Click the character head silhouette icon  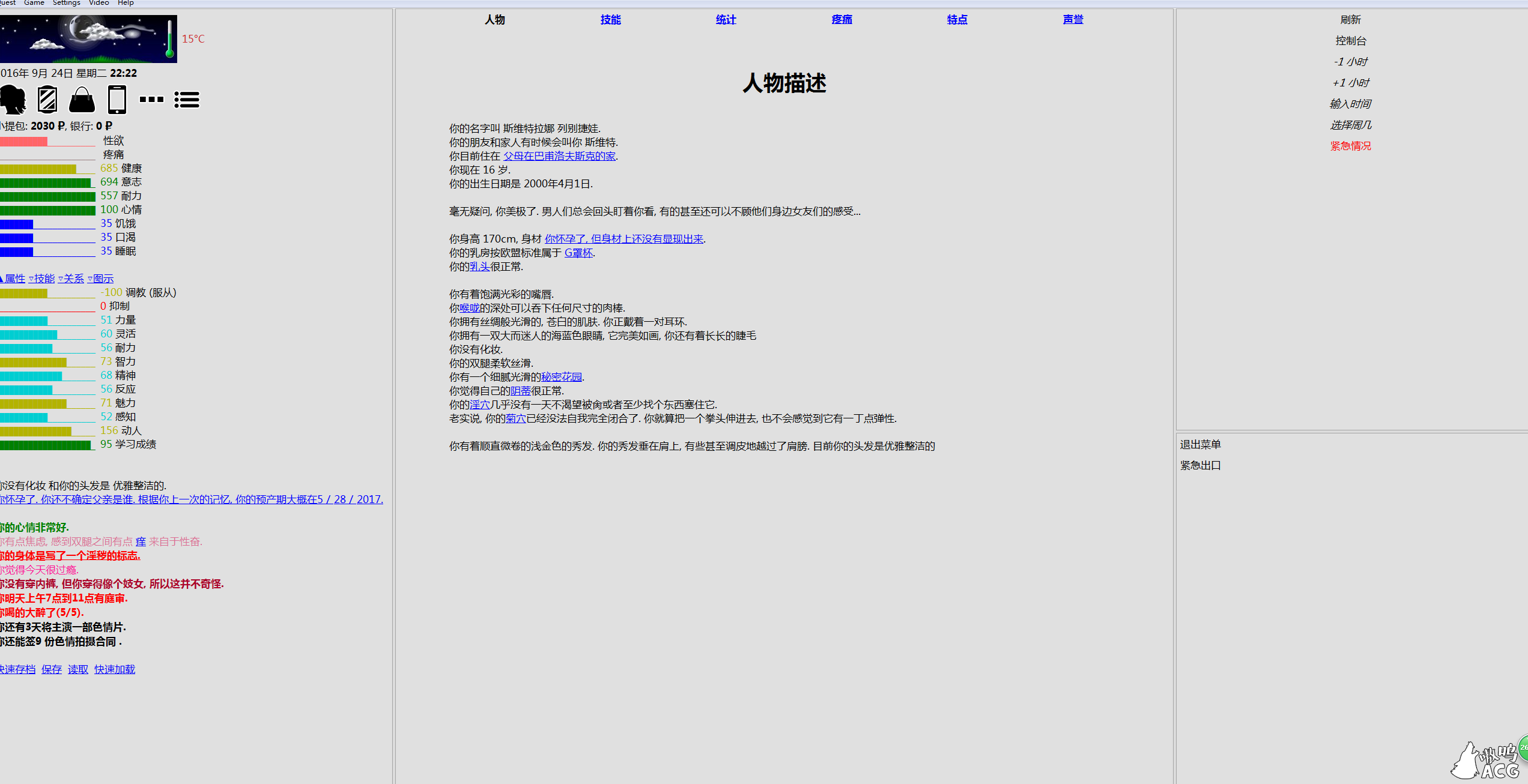pyautogui.click(x=13, y=100)
